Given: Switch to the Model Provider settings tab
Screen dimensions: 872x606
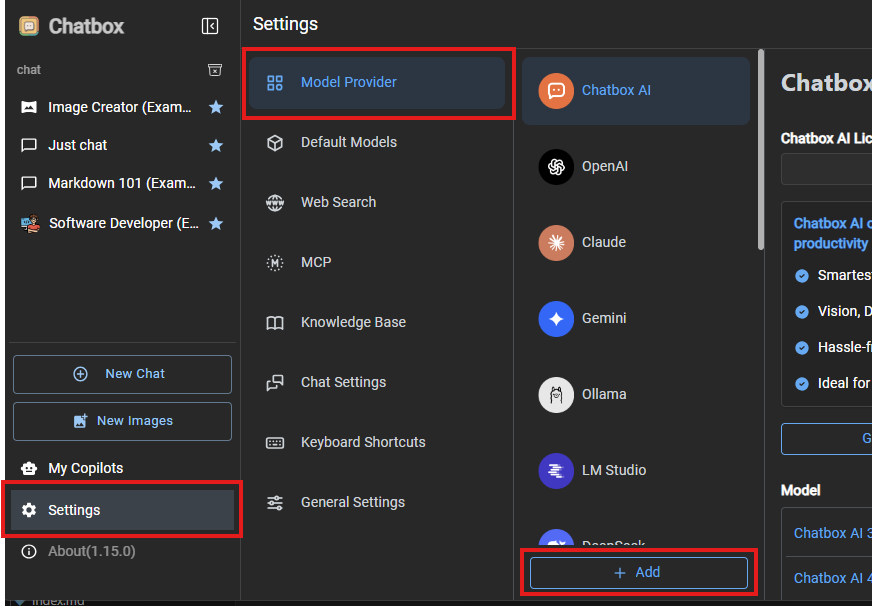Looking at the screenshot, I should point(377,83).
